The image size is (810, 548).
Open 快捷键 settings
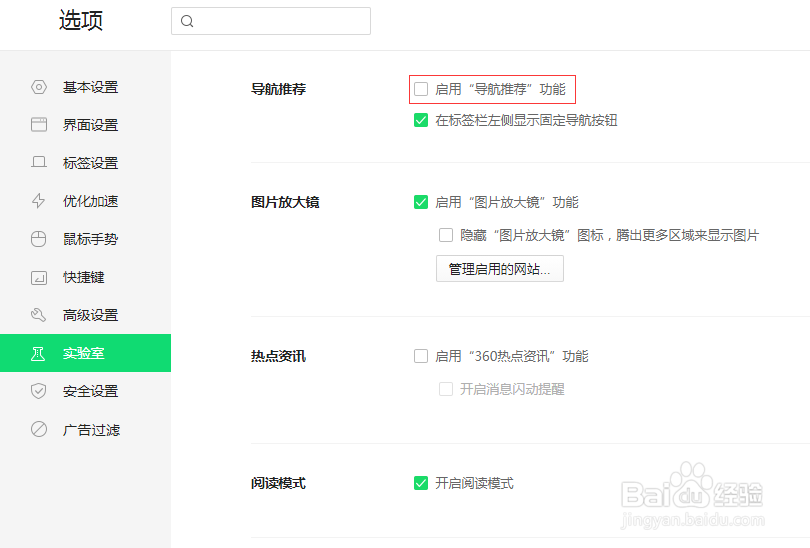click(85, 277)
